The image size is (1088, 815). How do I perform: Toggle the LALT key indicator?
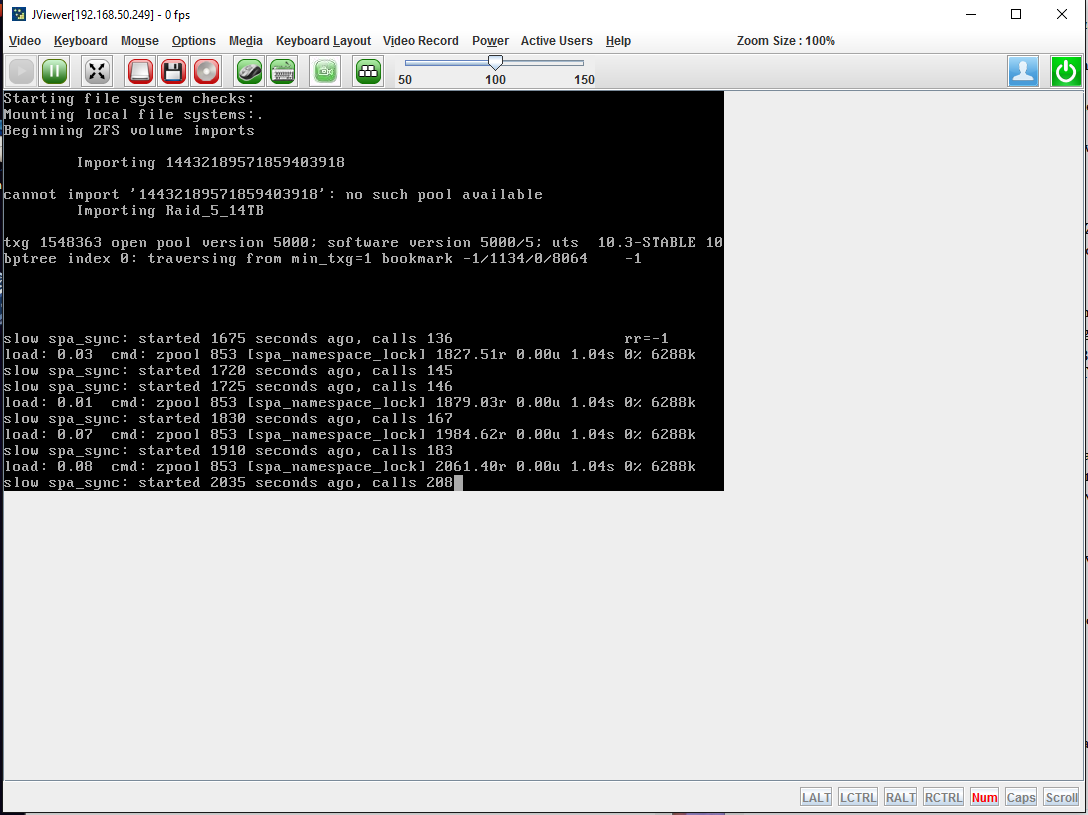tap(816, 798)
